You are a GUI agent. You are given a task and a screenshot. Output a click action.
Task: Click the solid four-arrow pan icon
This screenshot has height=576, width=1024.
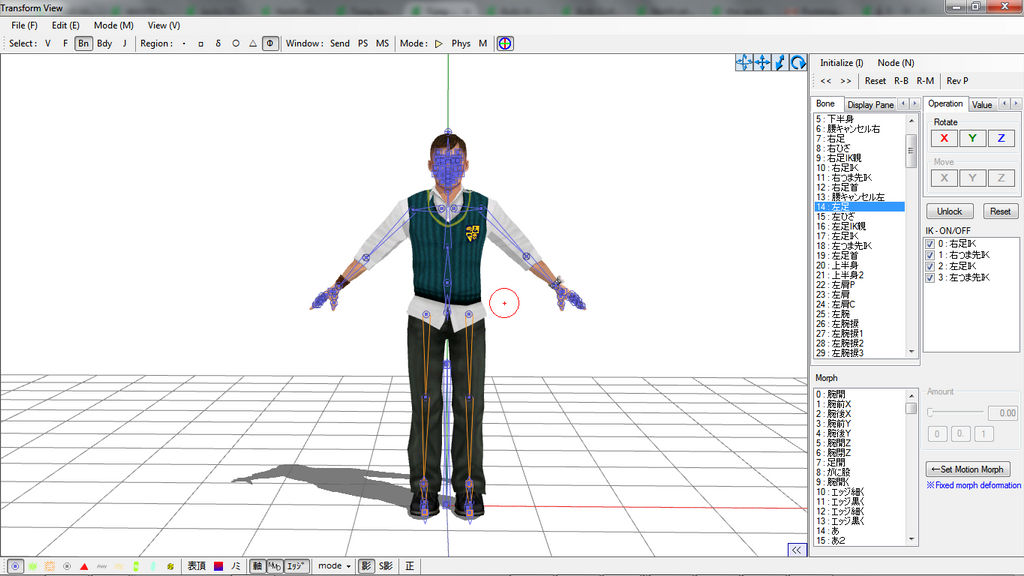(x=762, y=63)
